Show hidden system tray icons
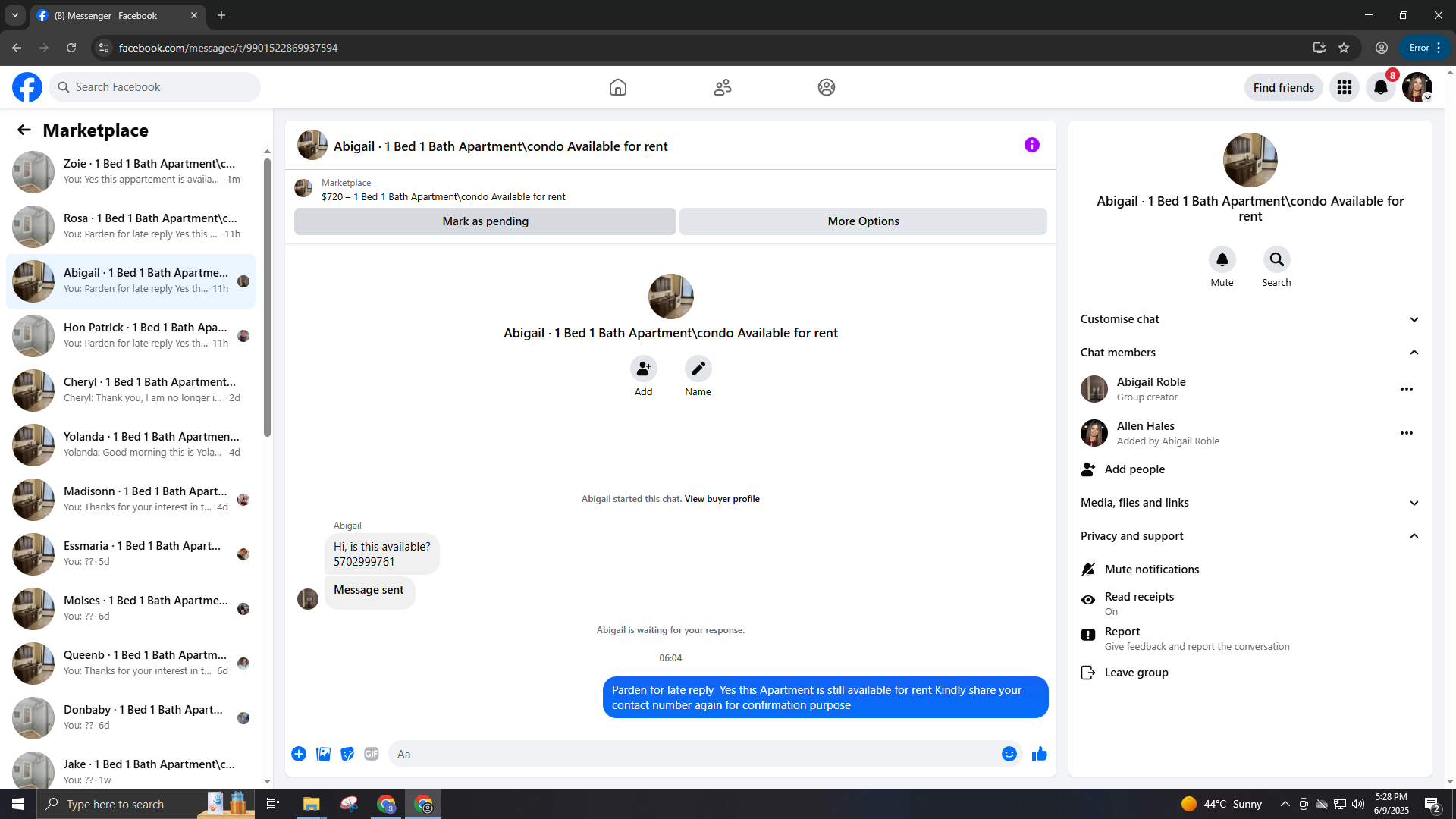The image size is (1456, 819). pyautogui.click(x=1285, y=804)
